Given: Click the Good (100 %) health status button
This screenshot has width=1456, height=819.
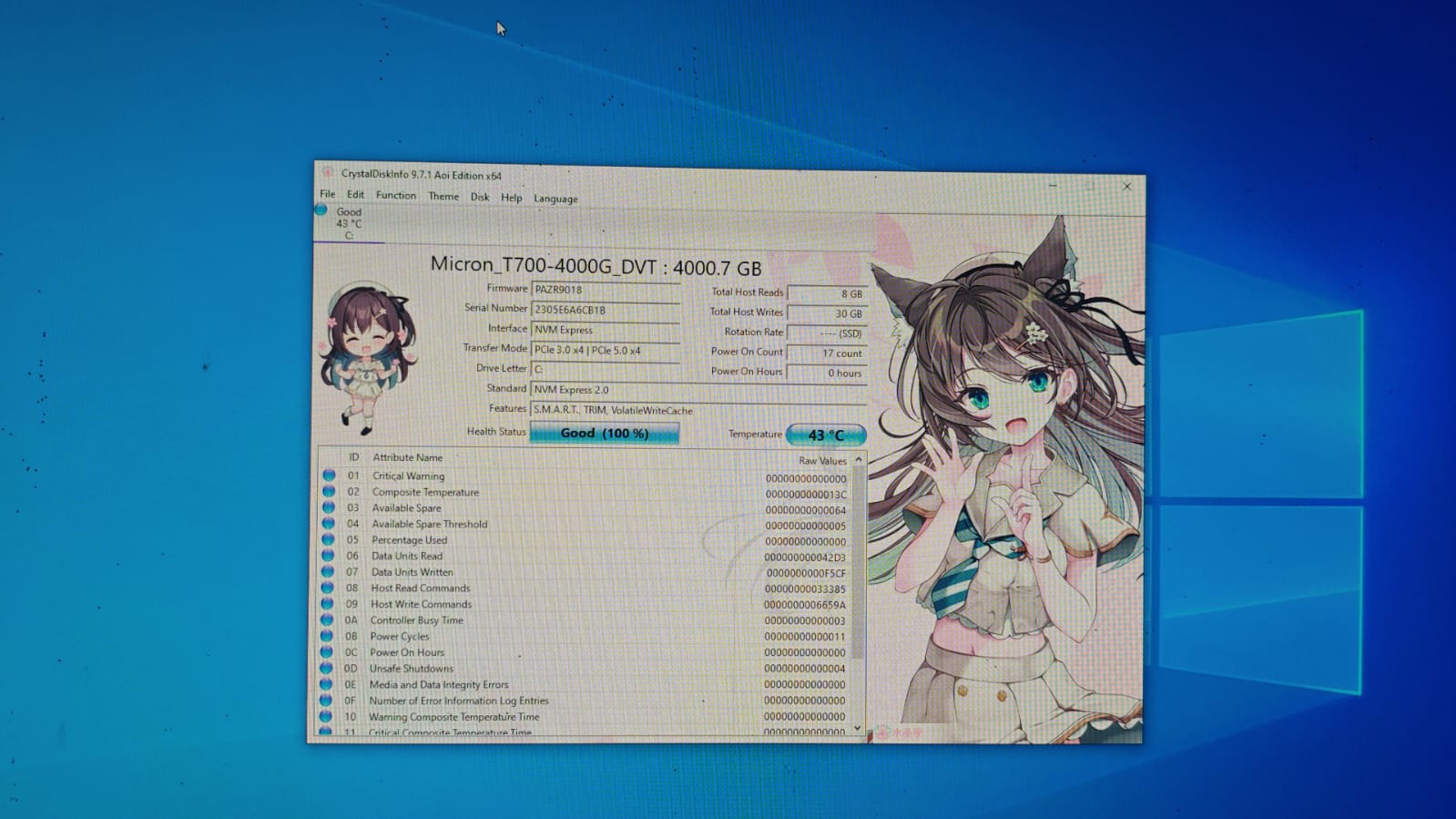Looking at the screenshot, I should coord(605,433).
